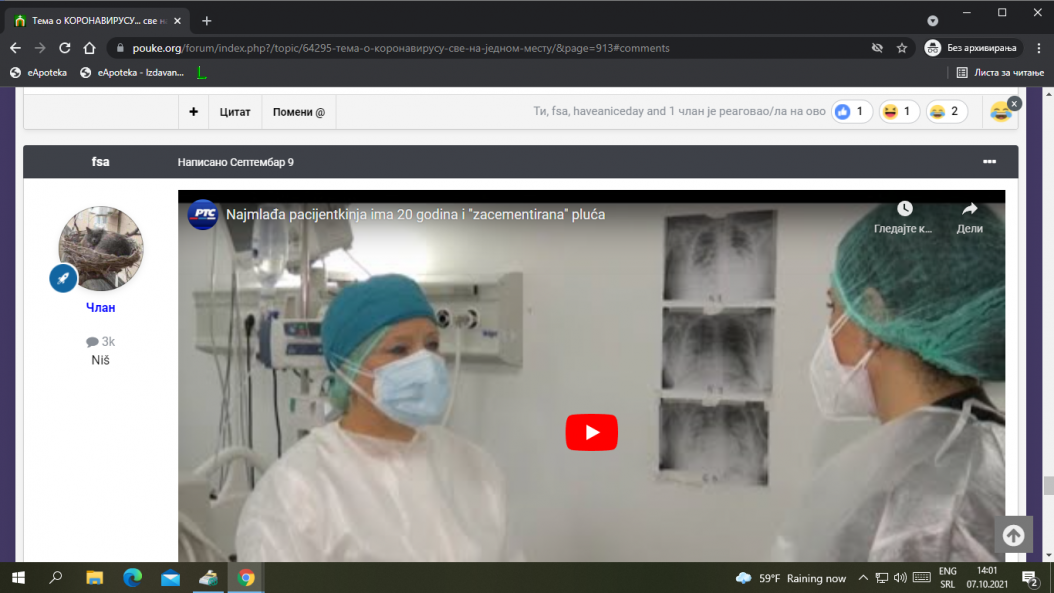
Task: Click the thumbs-up reaction count
Action: pyautogui.click(x=851, y=112)
